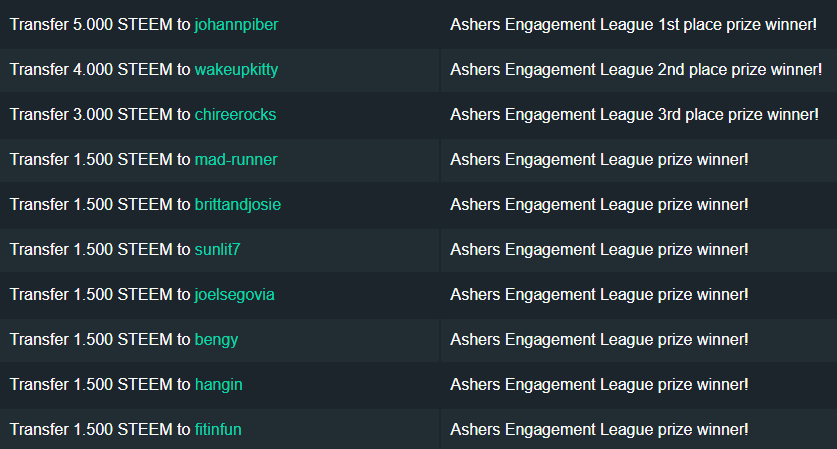Select memo text in fitinfun row

[599, 429]
